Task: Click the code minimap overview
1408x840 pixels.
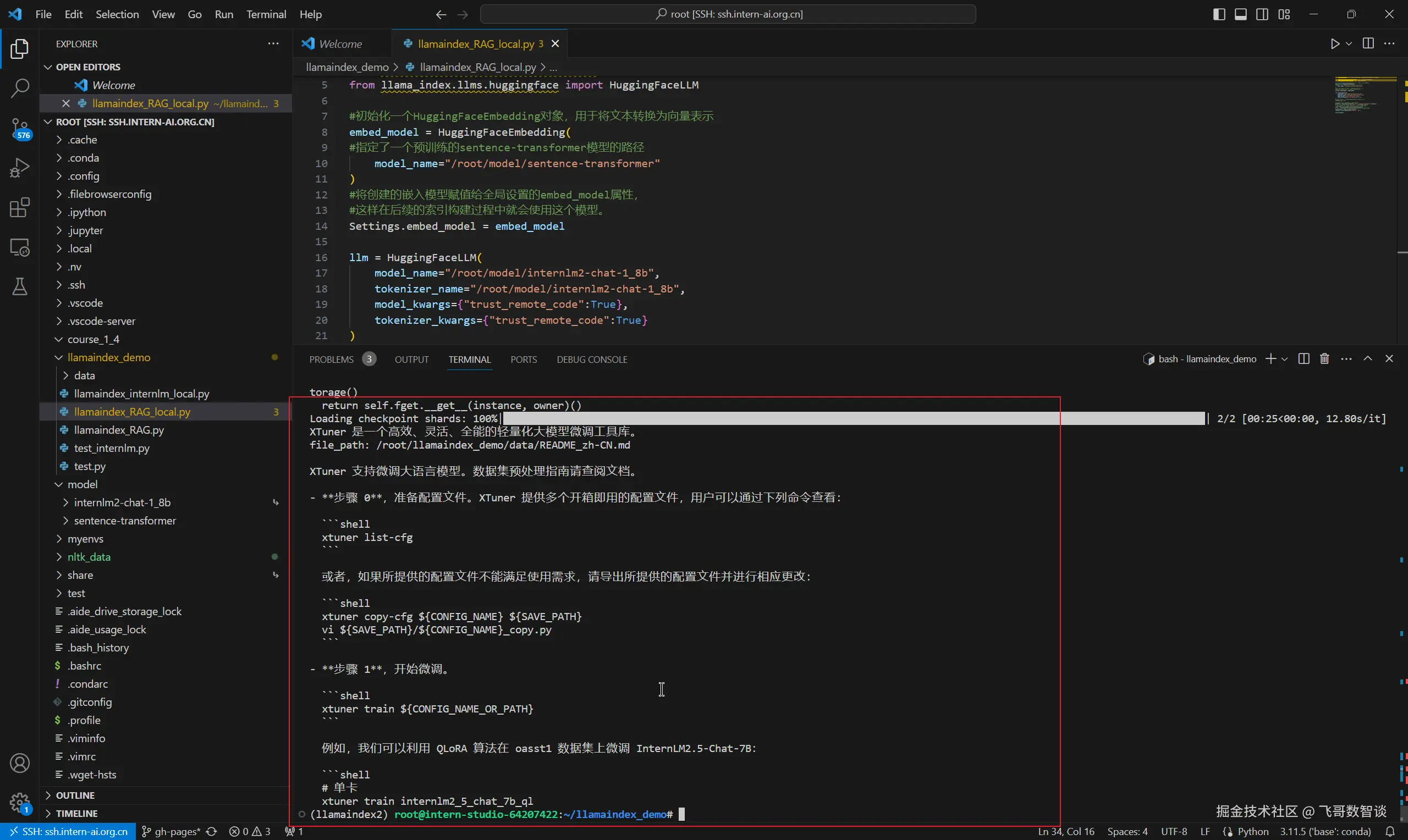Action: [x=1365, y=96]
